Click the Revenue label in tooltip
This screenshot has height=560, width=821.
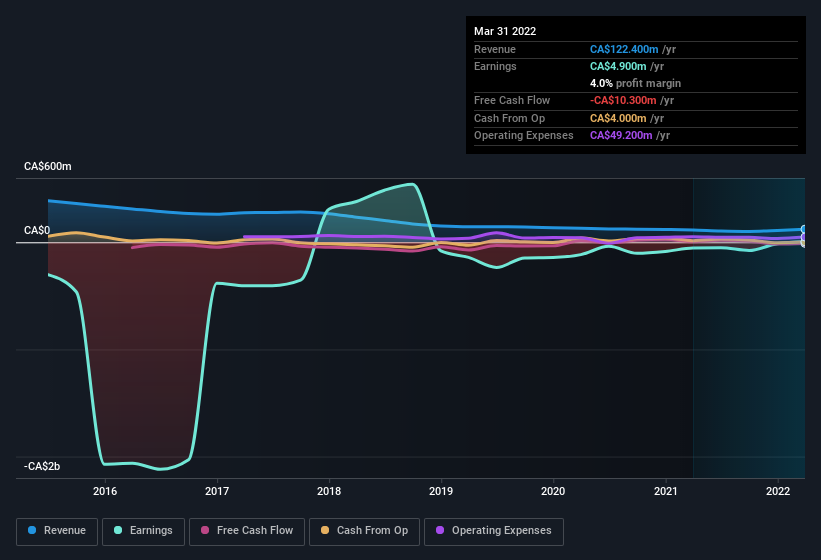coord(495,49)
